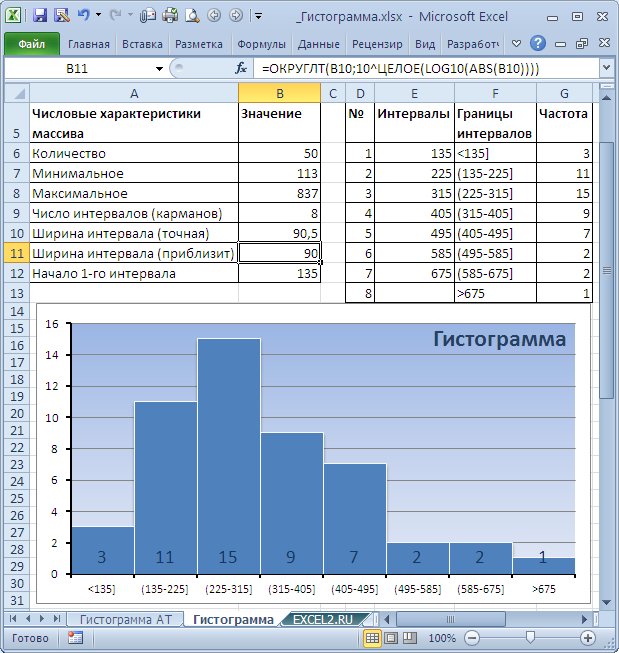Click the Undo arrow icon
This screenshot has width=619, height=653.
click(x=83, y=16)
